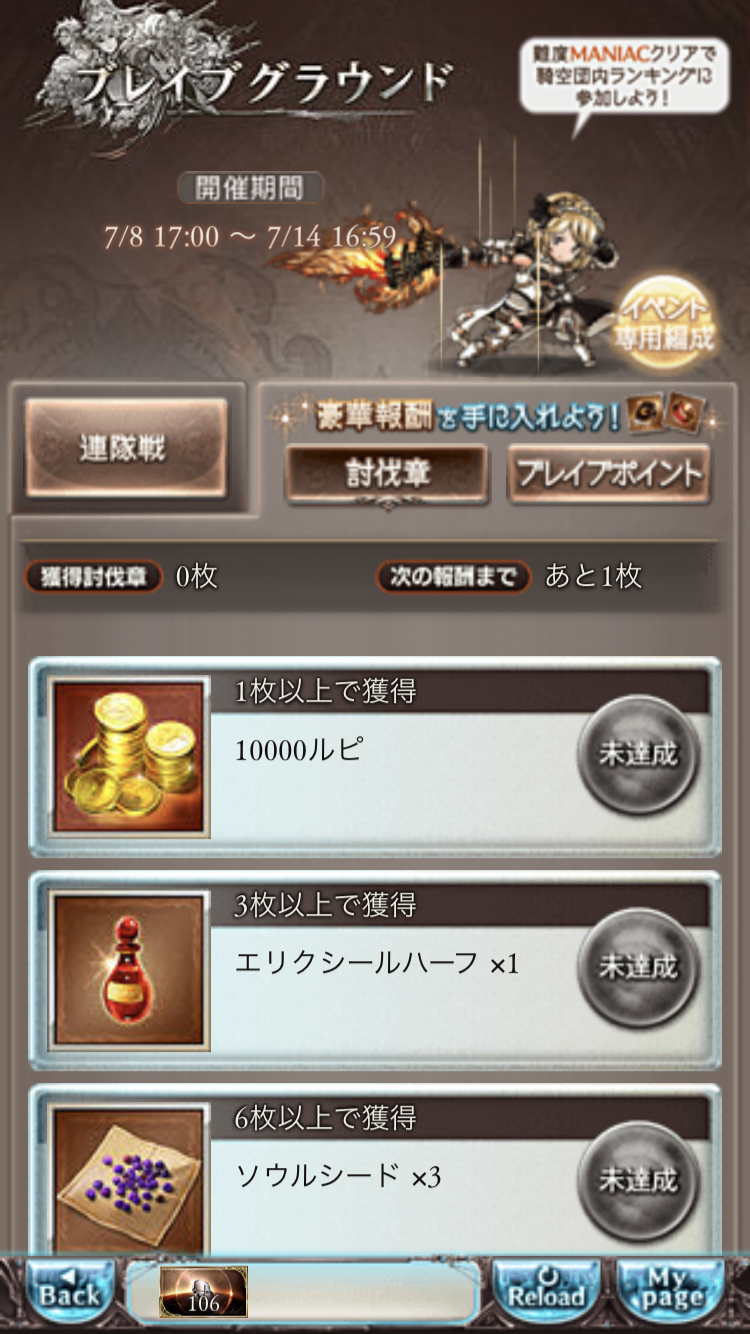
Task: Select the 連隊戦 tab
Action: (126, 448)
